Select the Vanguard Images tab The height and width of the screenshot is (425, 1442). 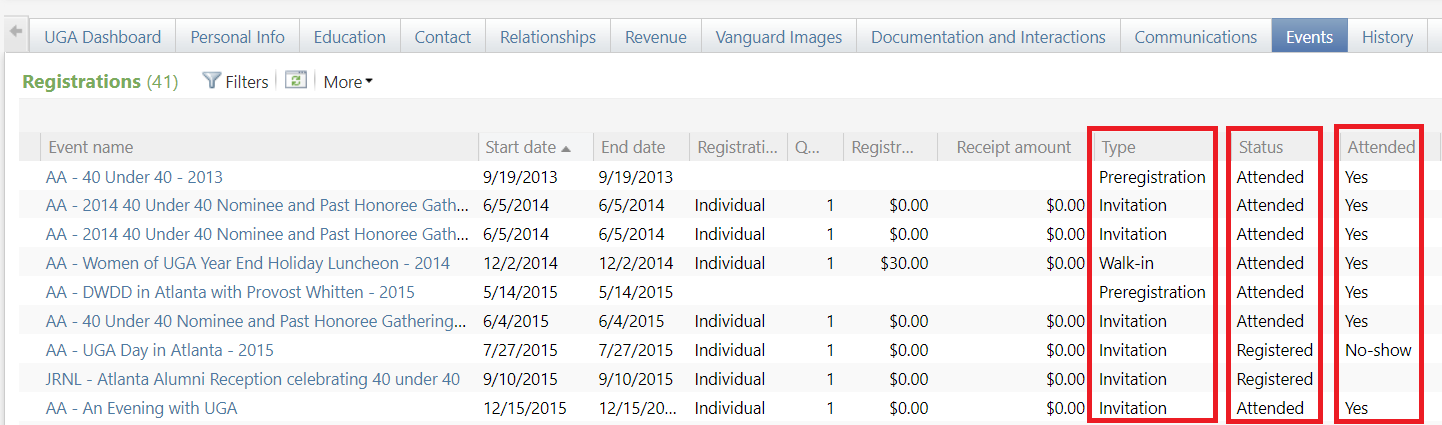tap(778, 37)
